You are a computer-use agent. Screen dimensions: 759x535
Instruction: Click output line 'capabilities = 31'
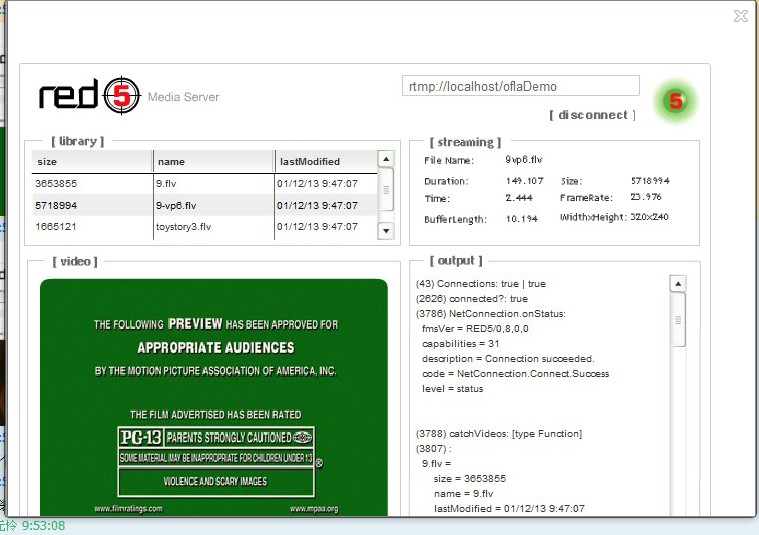click(460, 344)
